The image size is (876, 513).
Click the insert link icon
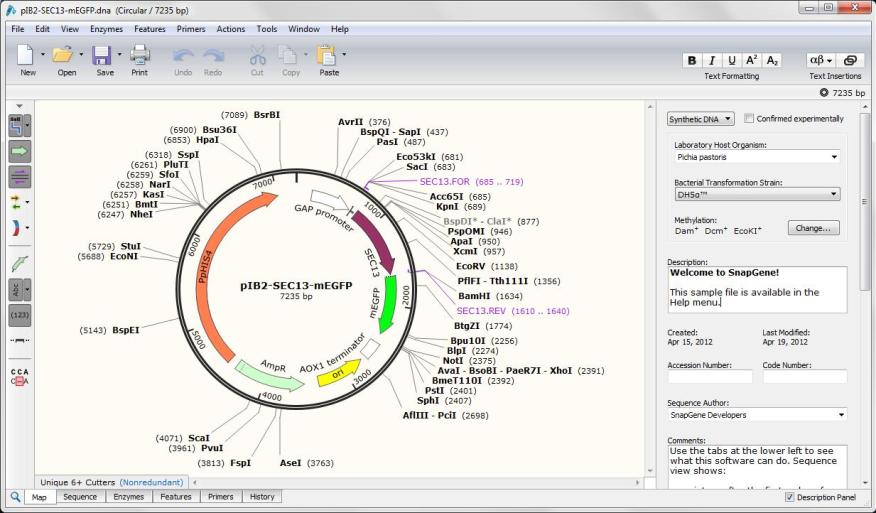(850, 60)
